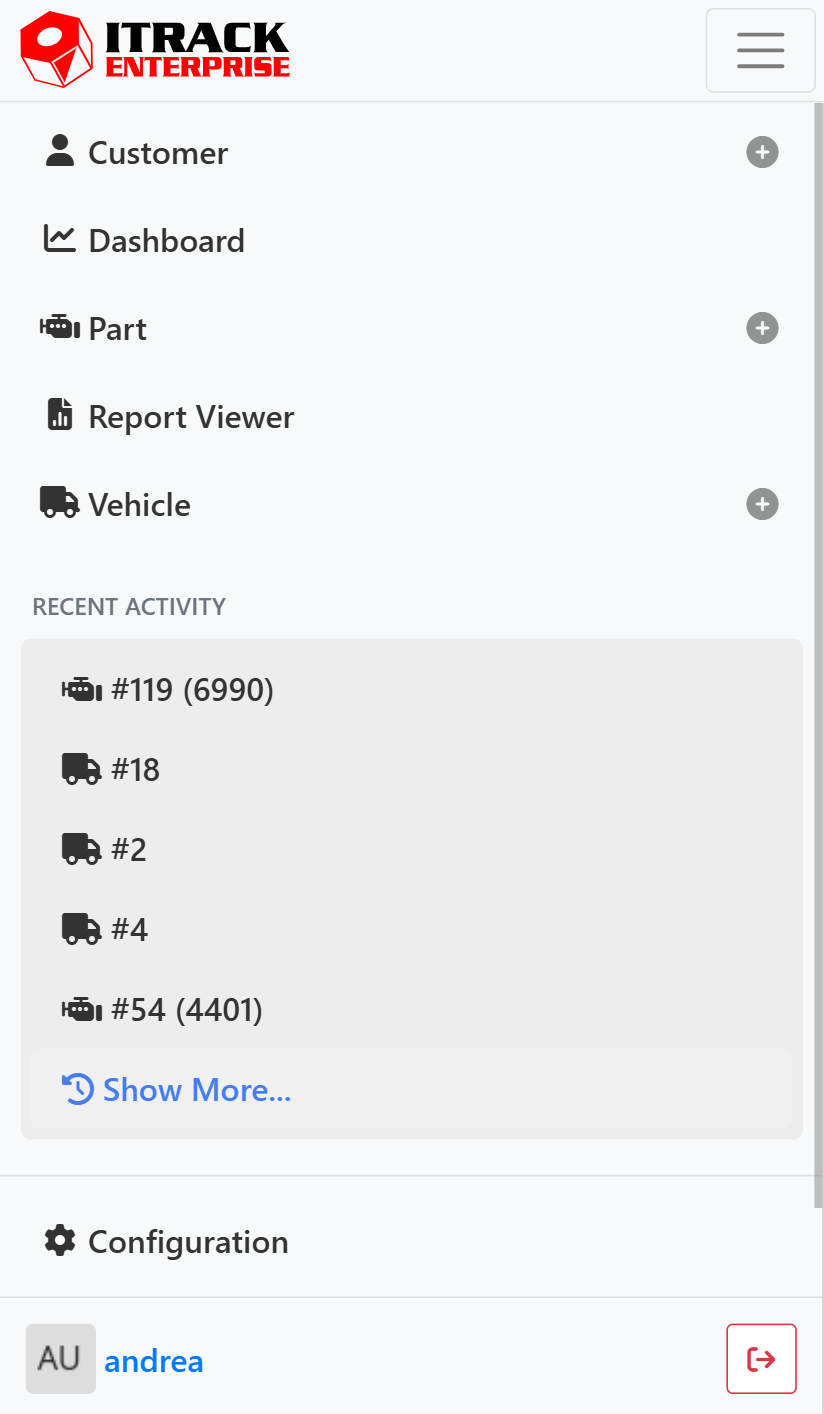Click the Customer person icon
The image size is (824, 1414).
coord(59,151)
